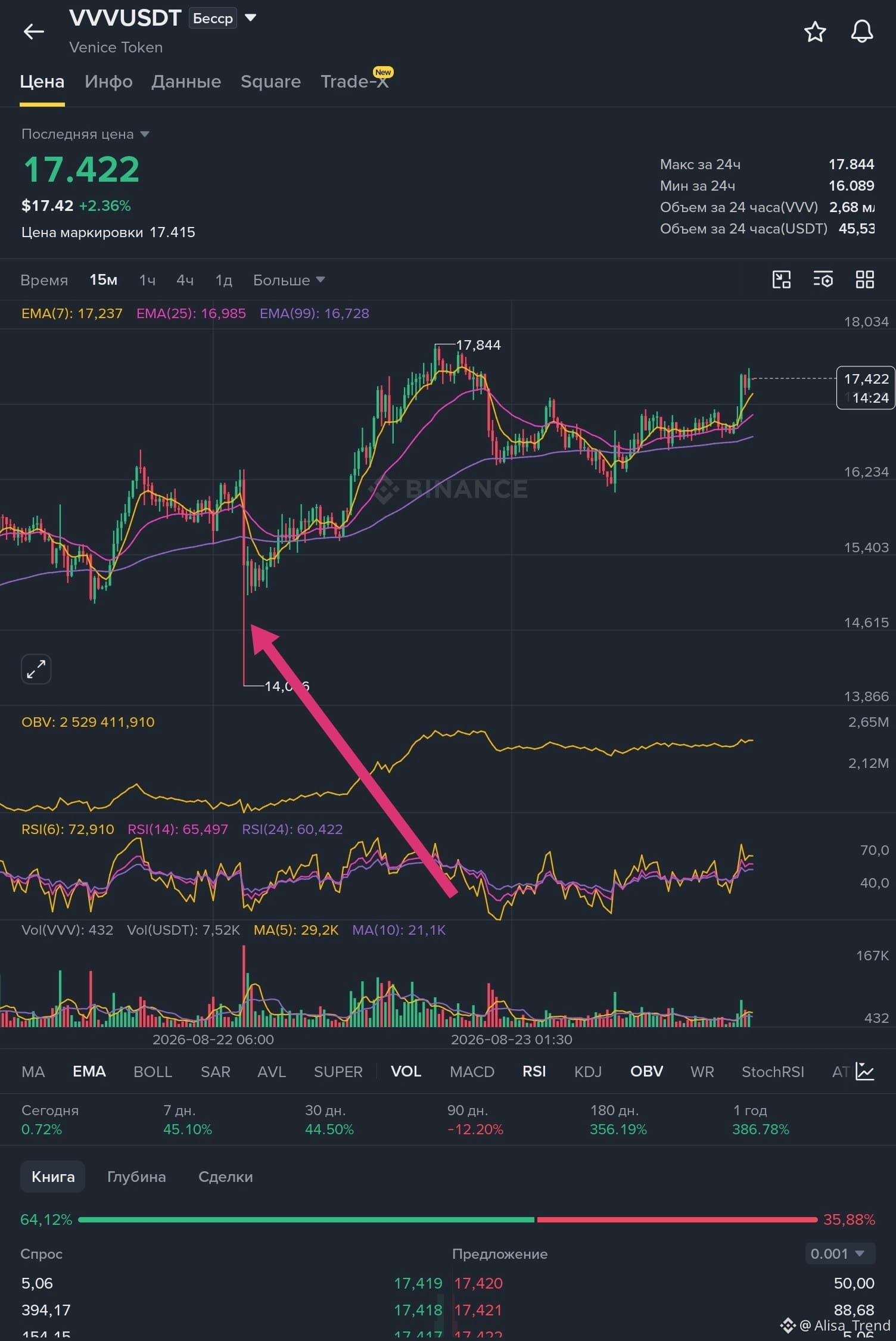Open the Больше timeframe dropdown
This screenshot has width=896, height=1341.
click(289, 280)
